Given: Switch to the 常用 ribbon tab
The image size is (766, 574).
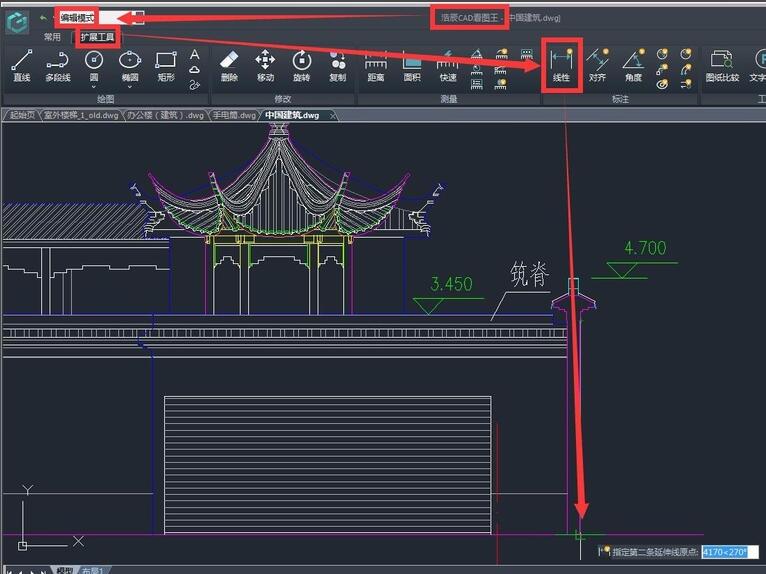Looking at the screenshot, I should click(52, 38).
